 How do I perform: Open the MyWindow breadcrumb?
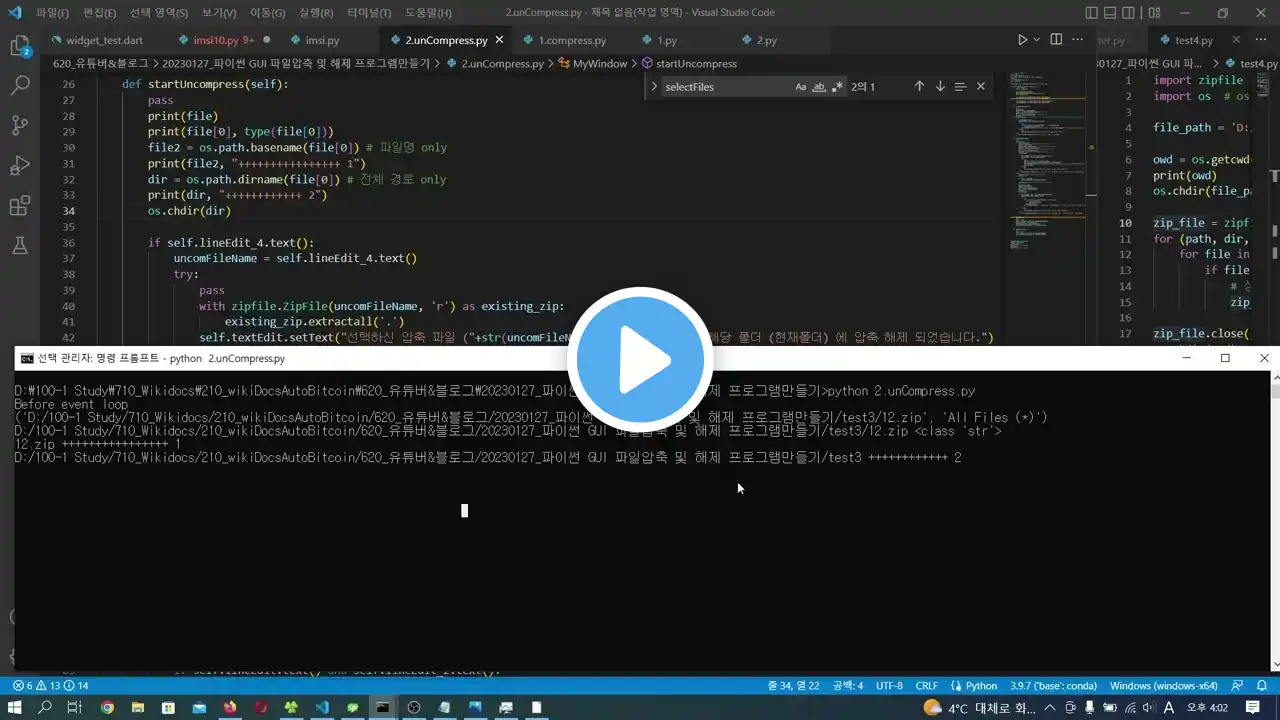(593, 63)
